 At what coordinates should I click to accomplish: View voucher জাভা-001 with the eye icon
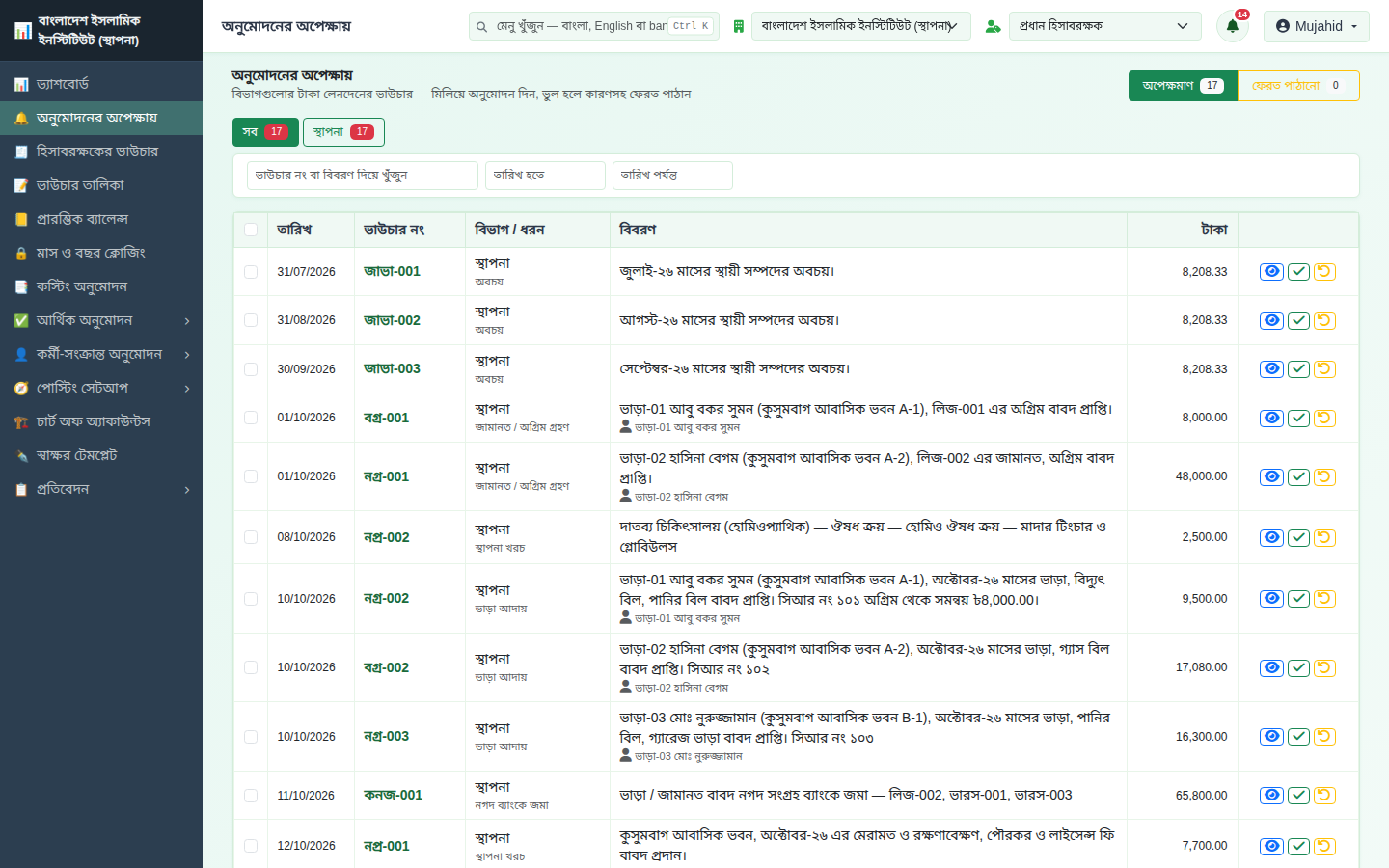click(x=1272, y=272)
